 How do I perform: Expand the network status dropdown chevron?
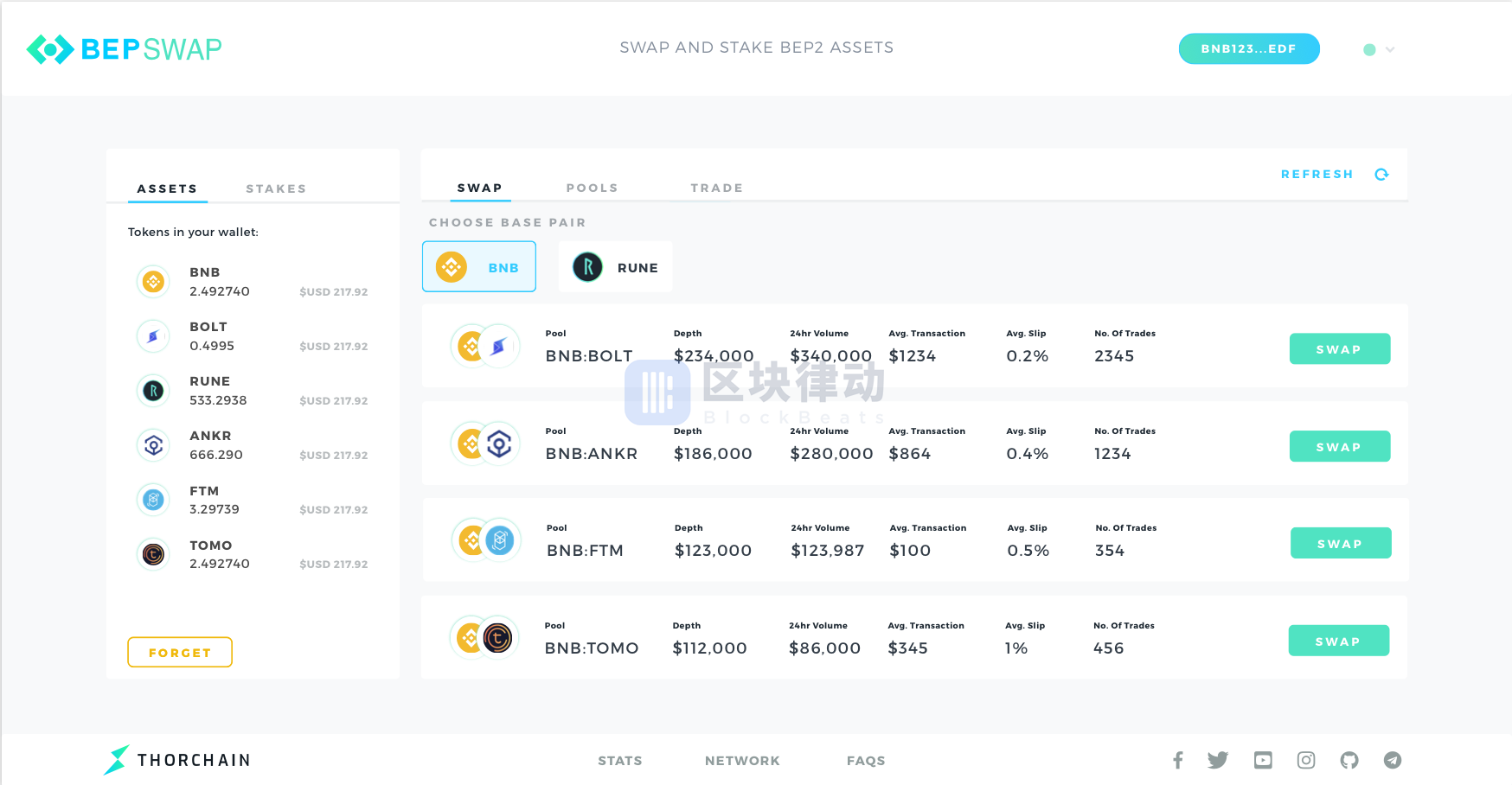tap(1390, 49)
